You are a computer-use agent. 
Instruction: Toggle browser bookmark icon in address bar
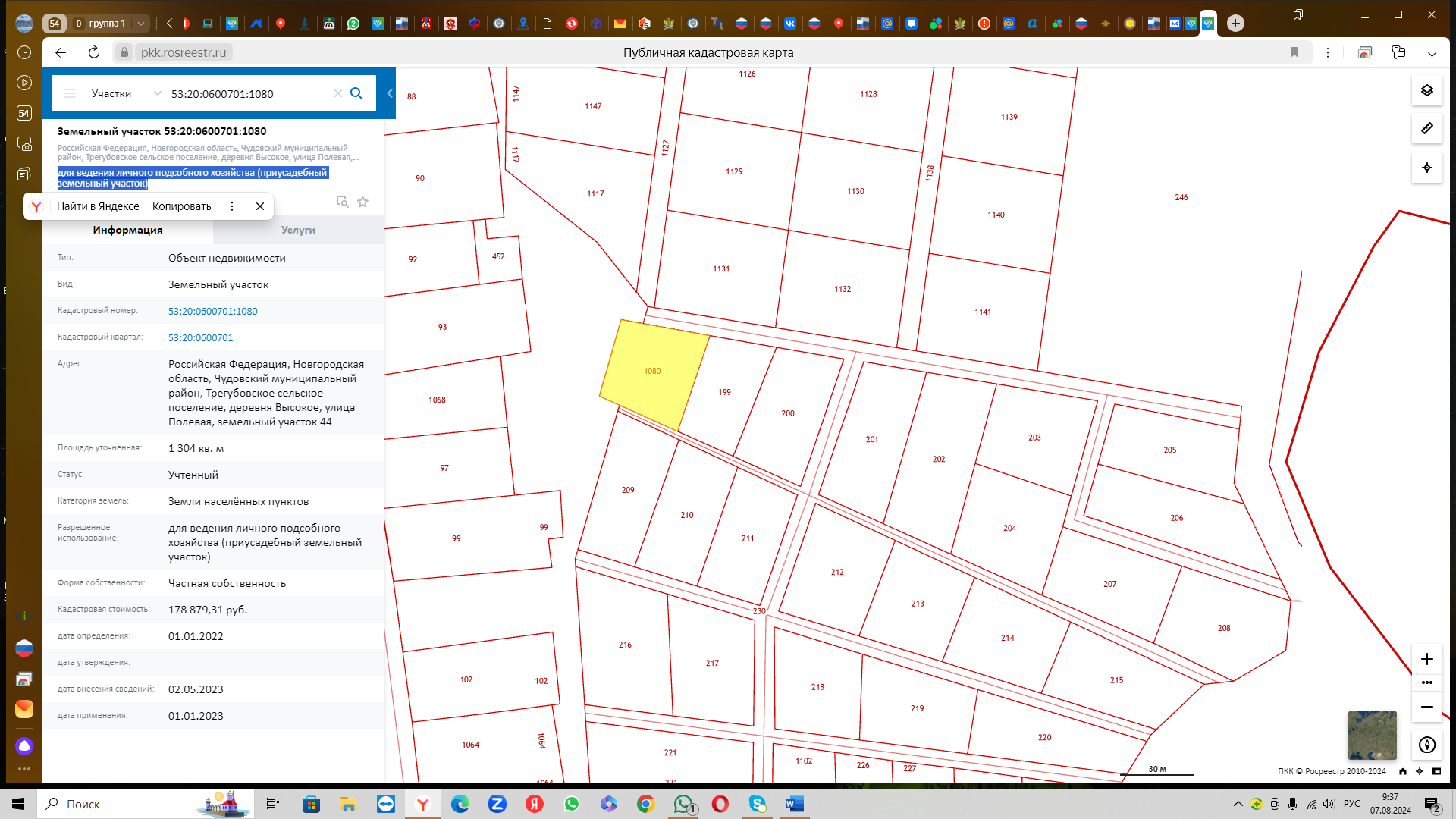1294,52
